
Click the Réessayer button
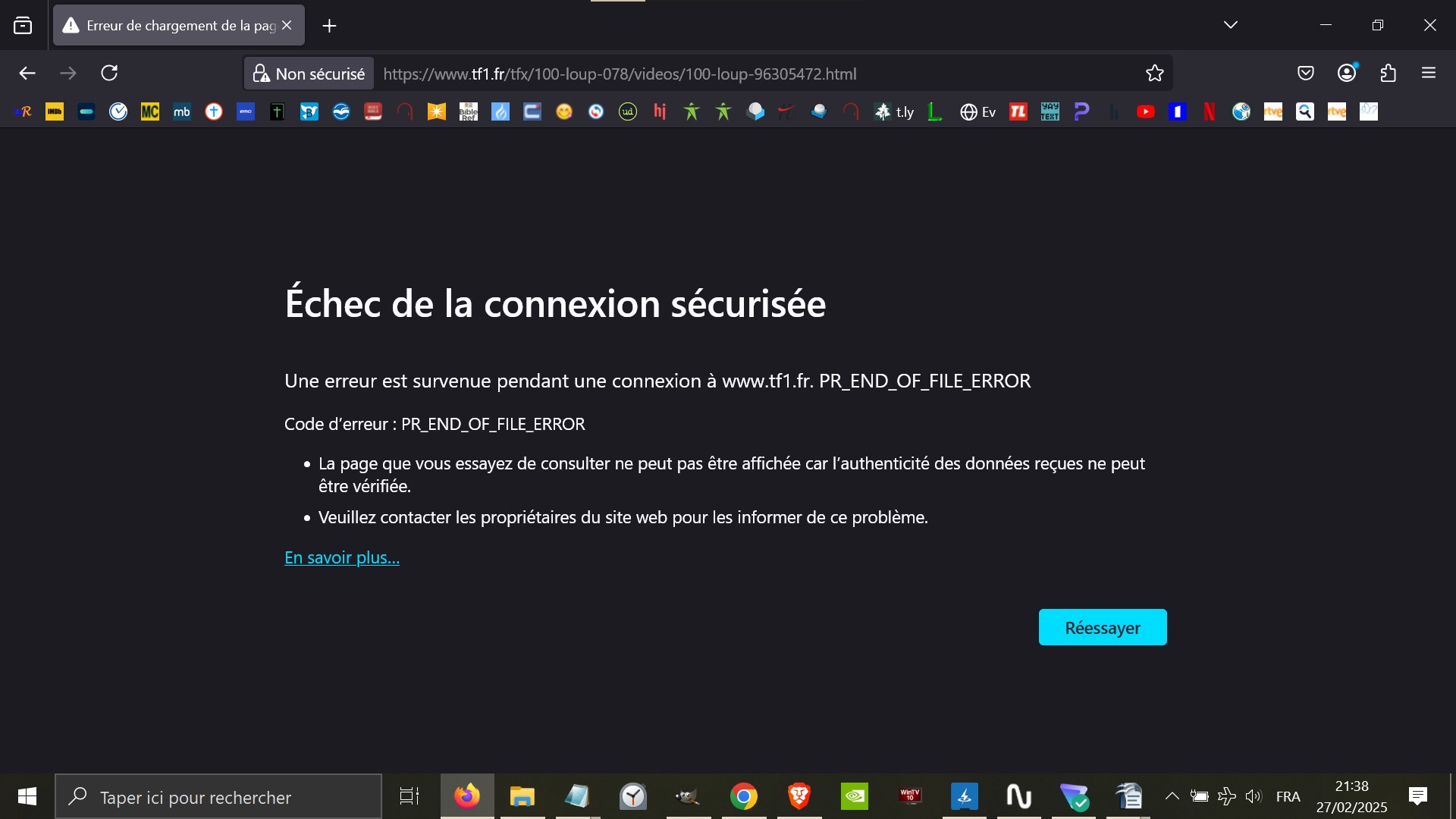(x=1102, y=627)
